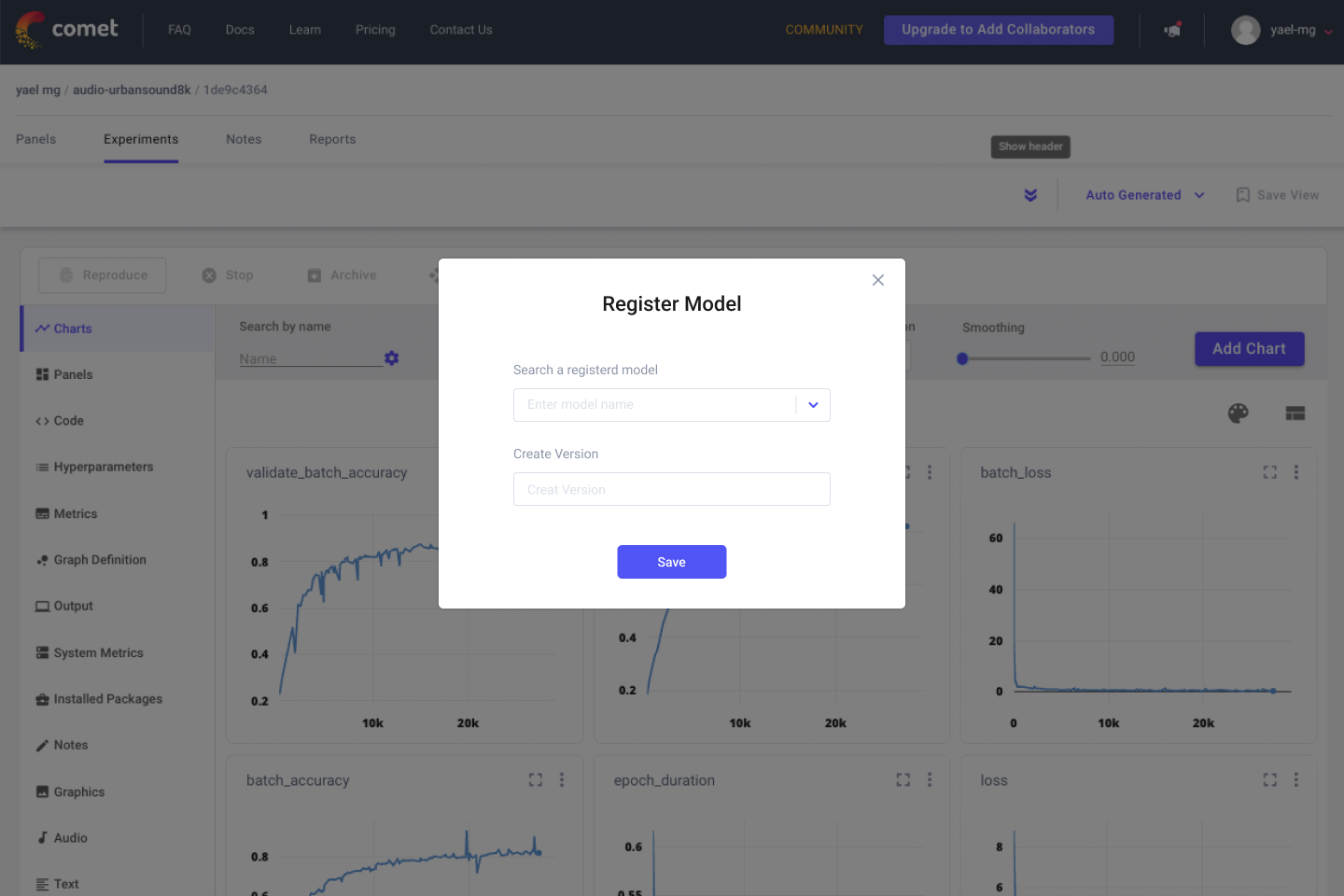Stop the experiment

[x=228, y=275]
